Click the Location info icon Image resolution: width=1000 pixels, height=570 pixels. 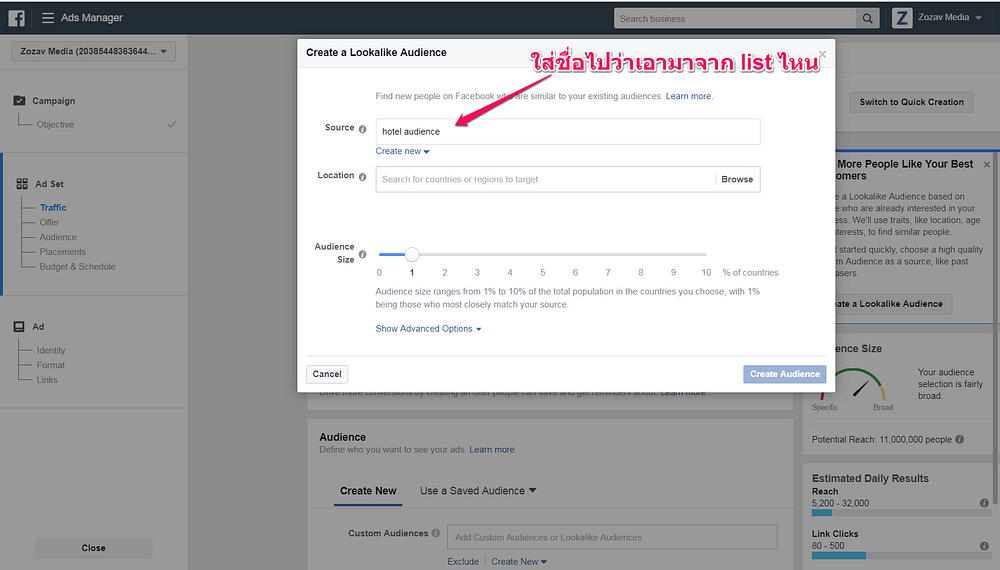(362, 177)
